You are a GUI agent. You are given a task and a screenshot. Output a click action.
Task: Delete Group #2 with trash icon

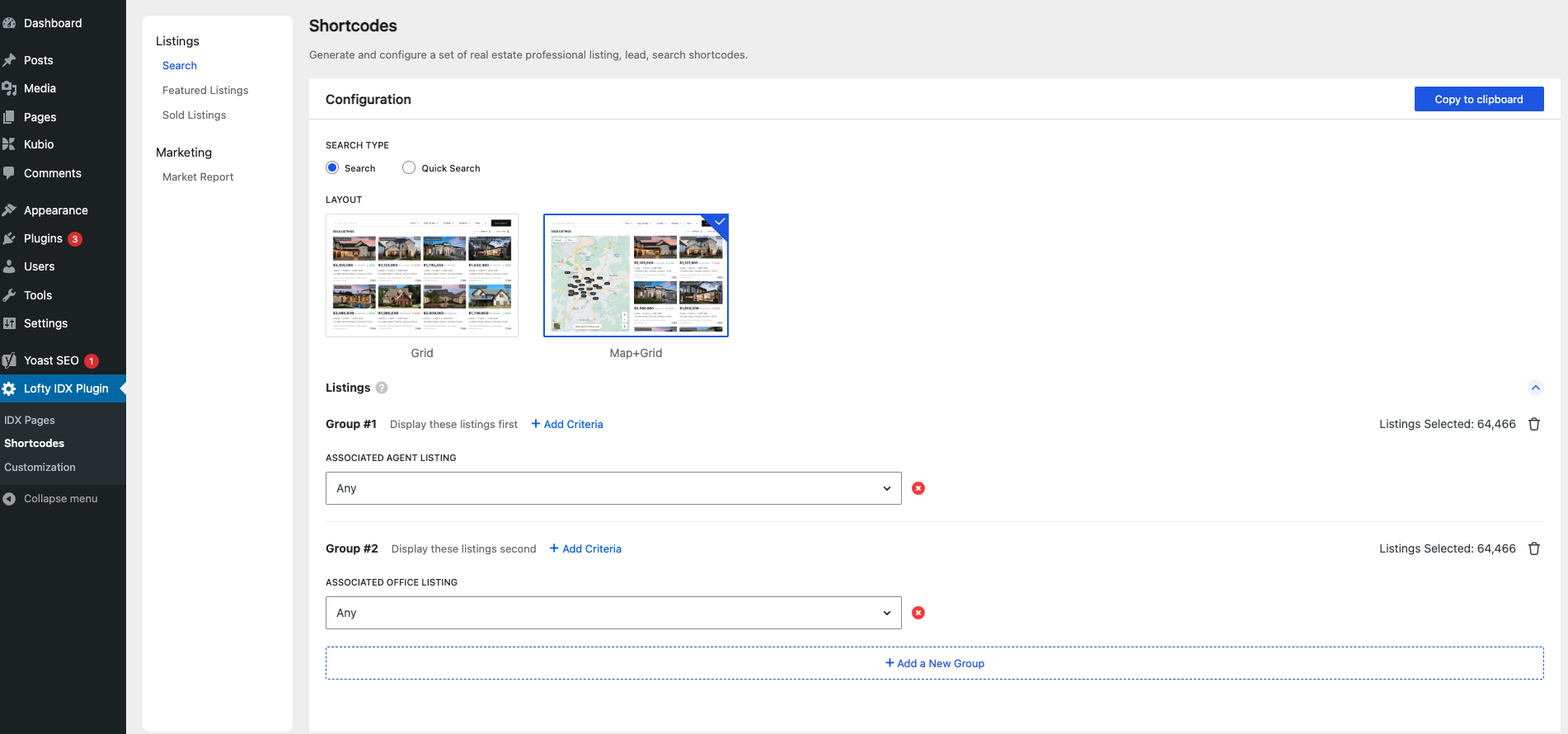pyautogui.click(x=1534, y=548)
